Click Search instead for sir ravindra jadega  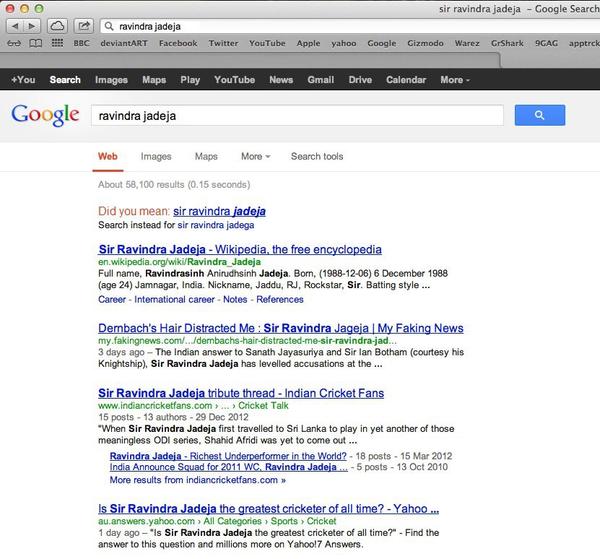216,225
